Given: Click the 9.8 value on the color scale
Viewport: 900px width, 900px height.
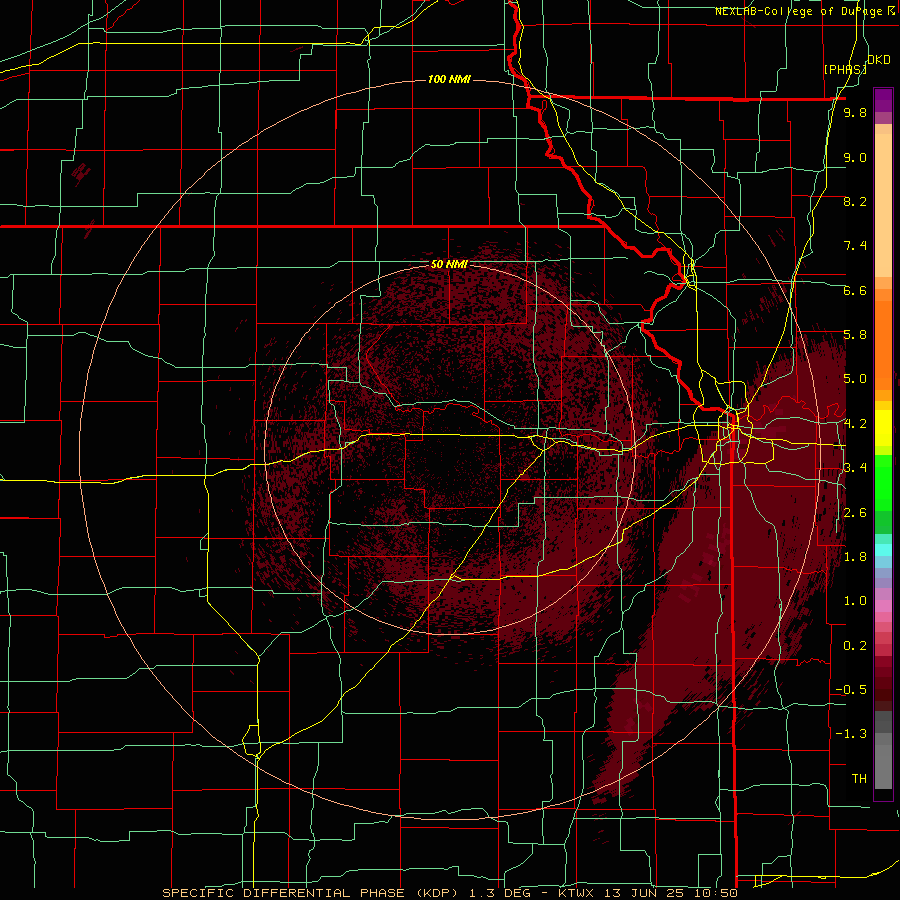Looking at the screenshot, I should pos(855,112).
